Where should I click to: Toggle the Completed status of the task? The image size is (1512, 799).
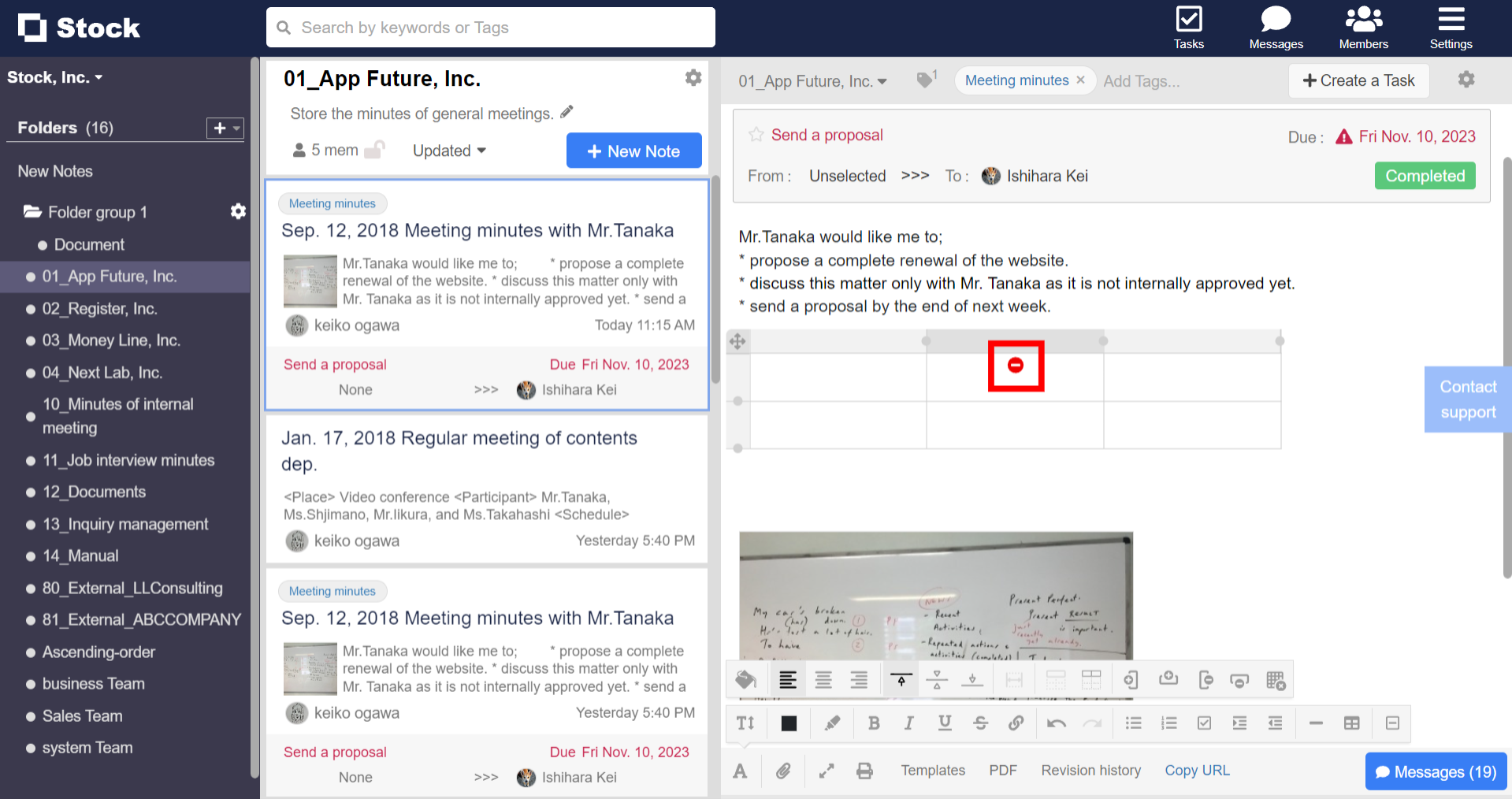tap(1424, 175)
